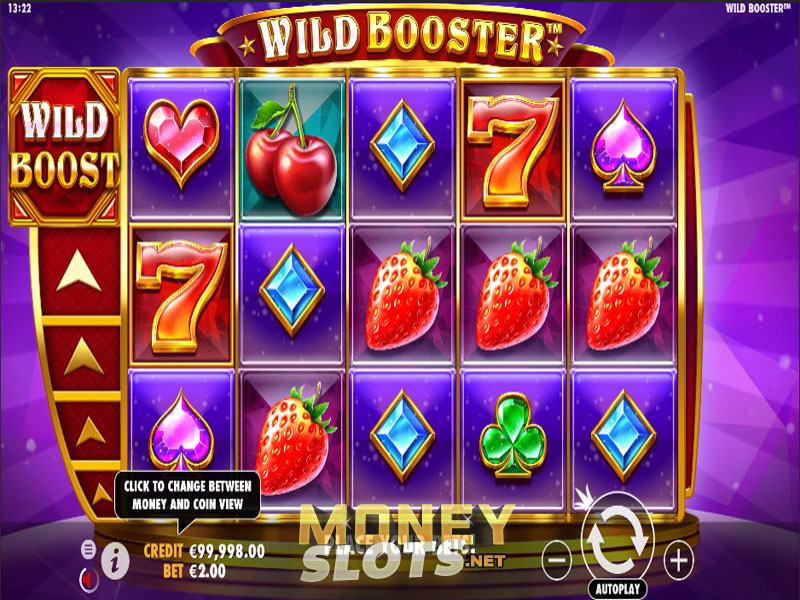Click the large Wild Boost badge

tap(64, 147)
